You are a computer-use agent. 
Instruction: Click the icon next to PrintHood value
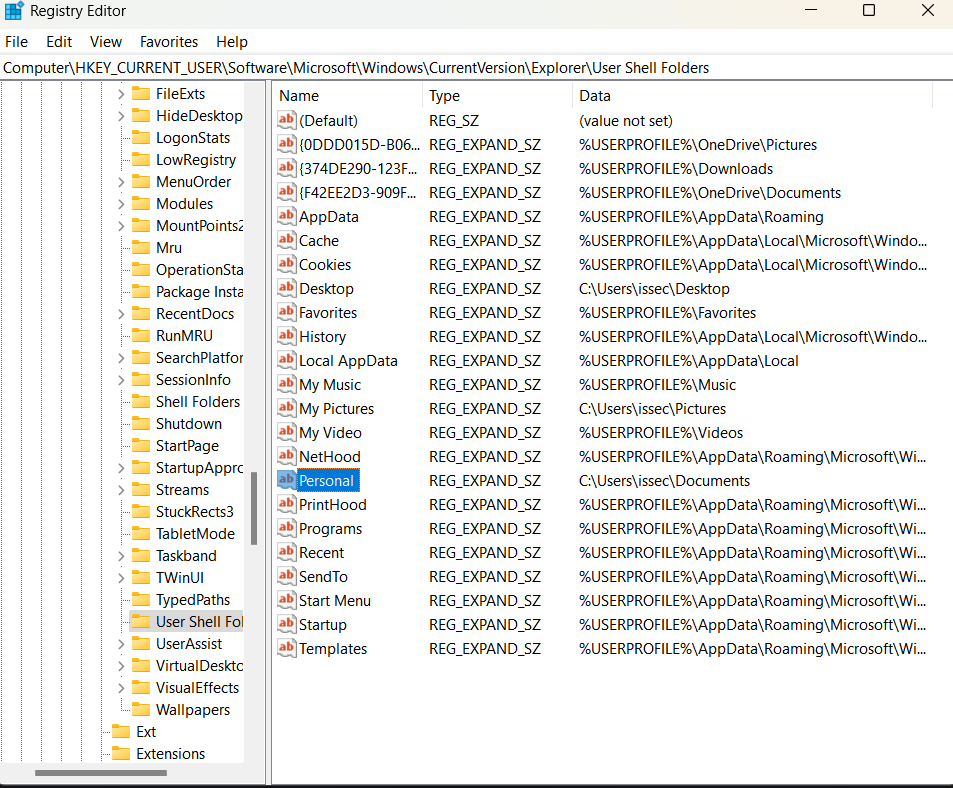pos(286,504)
